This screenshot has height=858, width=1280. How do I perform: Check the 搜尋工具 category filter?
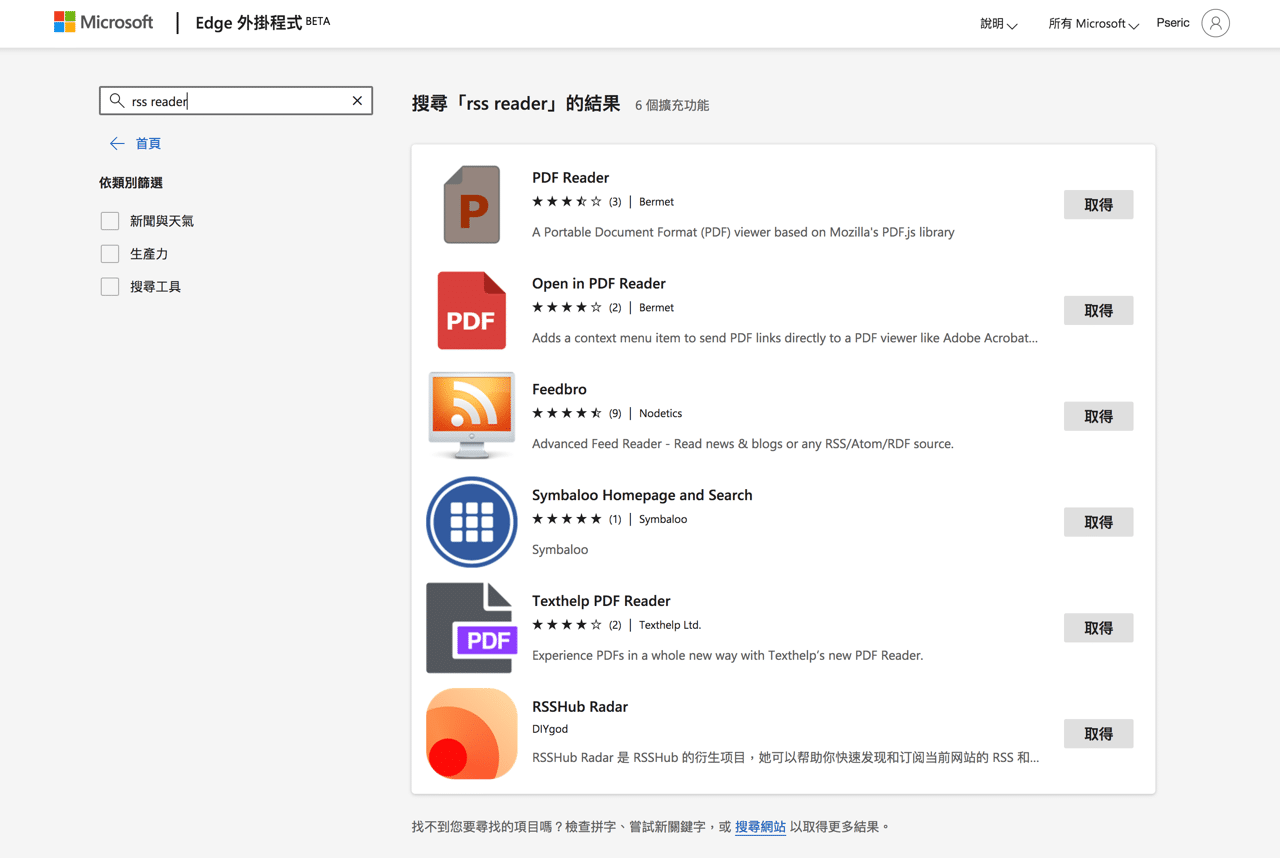click(x=110, y=287)
